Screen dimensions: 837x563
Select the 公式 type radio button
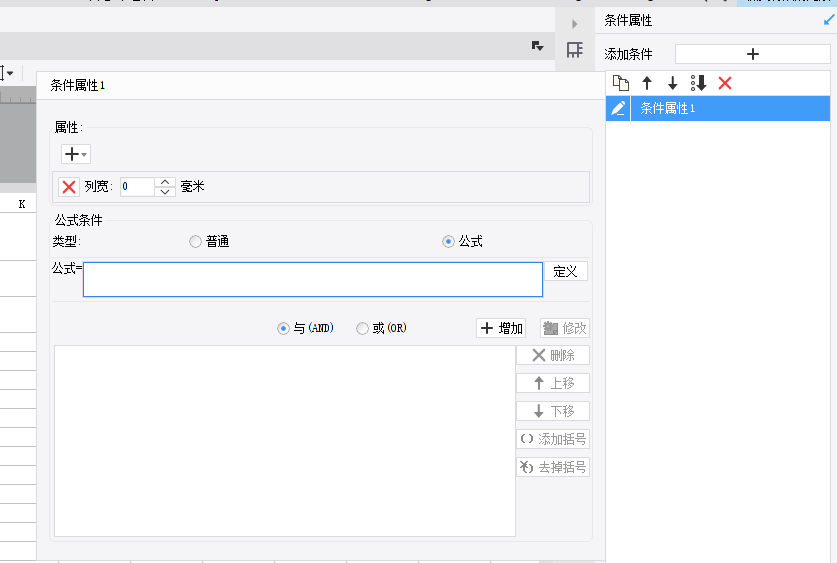click(448, 242)
